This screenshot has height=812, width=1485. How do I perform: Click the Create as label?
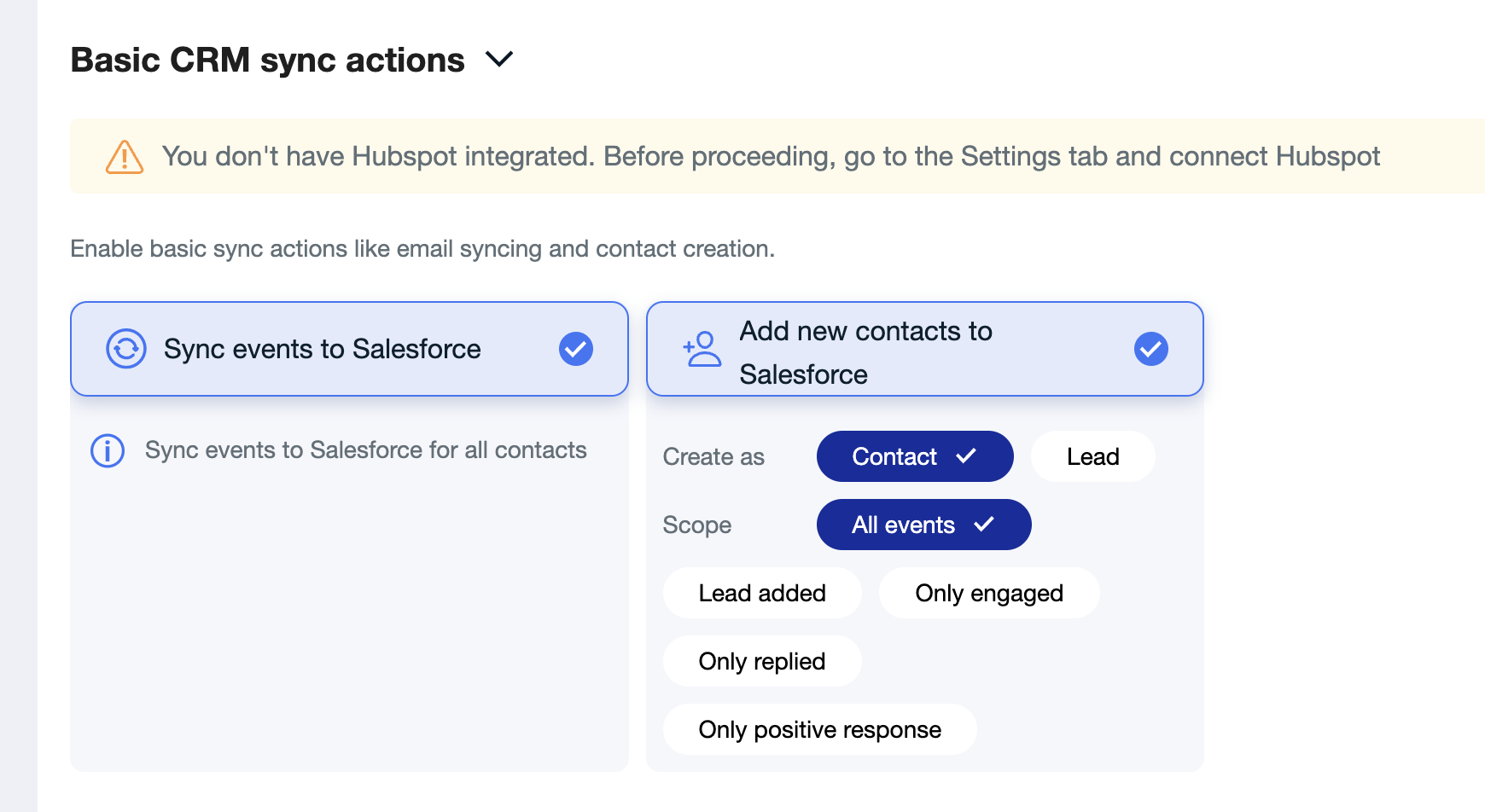[713, 457]
